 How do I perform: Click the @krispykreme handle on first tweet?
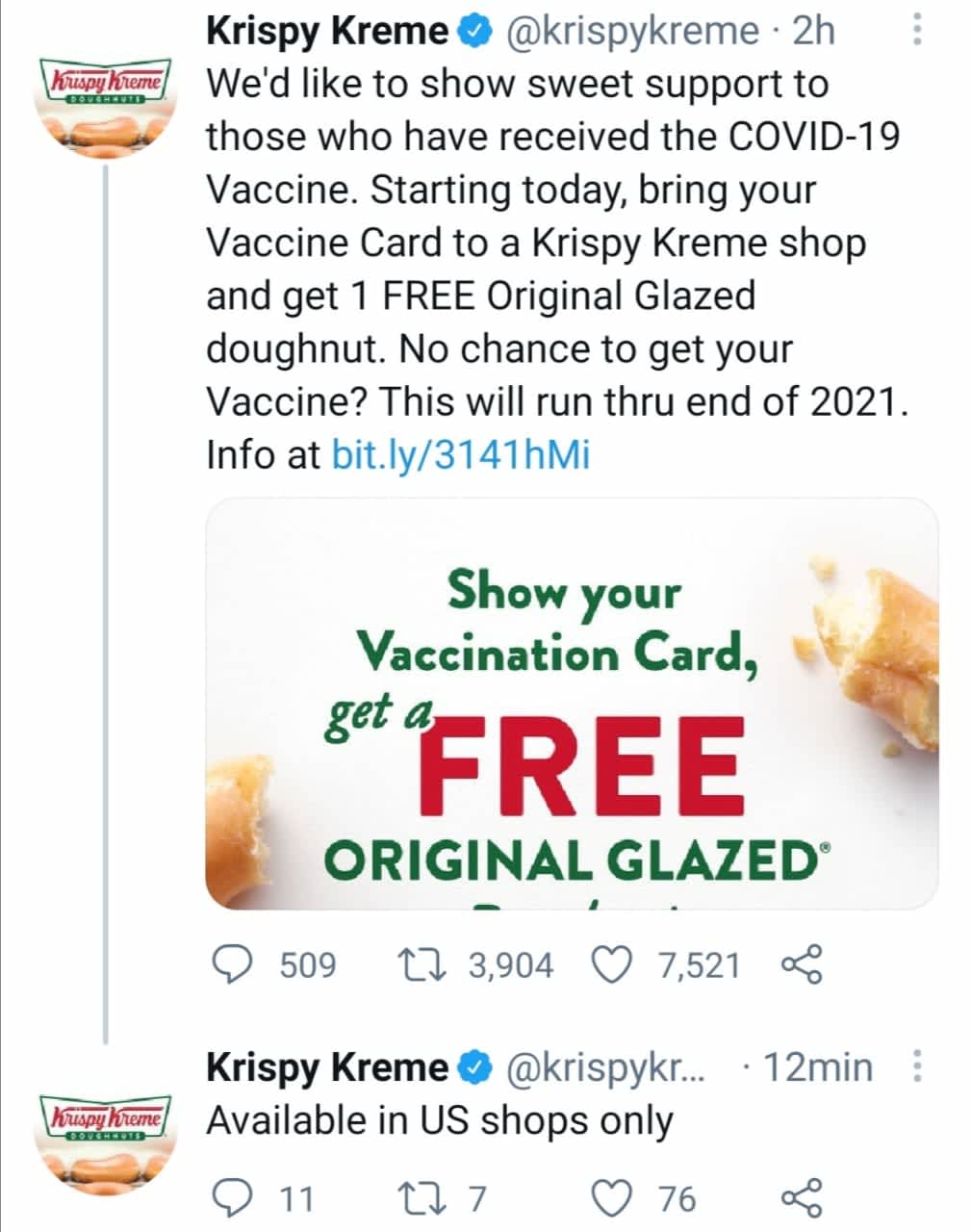pyautogui.click(x=631, y=32)
